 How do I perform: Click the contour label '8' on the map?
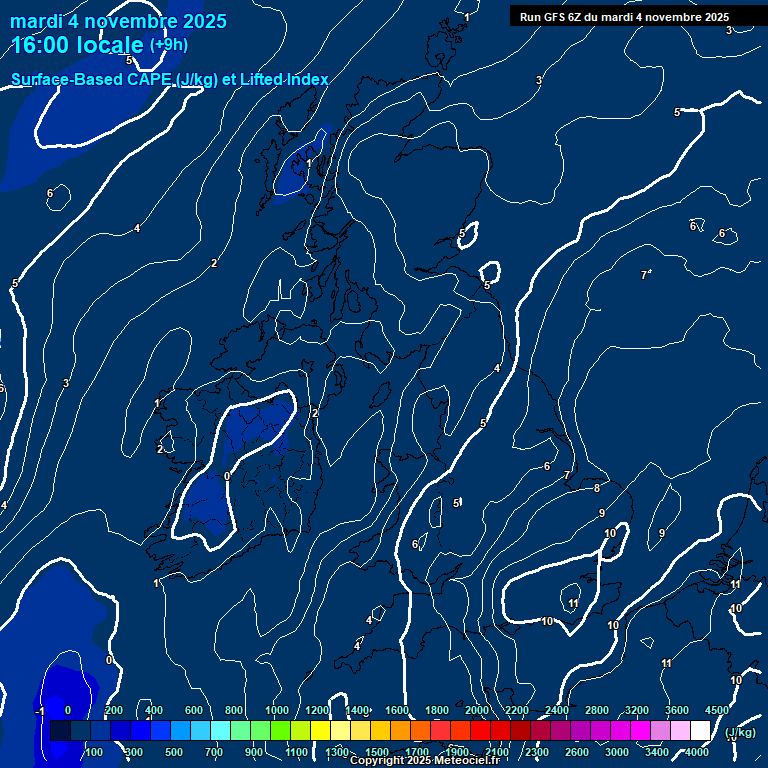point(597,488)
